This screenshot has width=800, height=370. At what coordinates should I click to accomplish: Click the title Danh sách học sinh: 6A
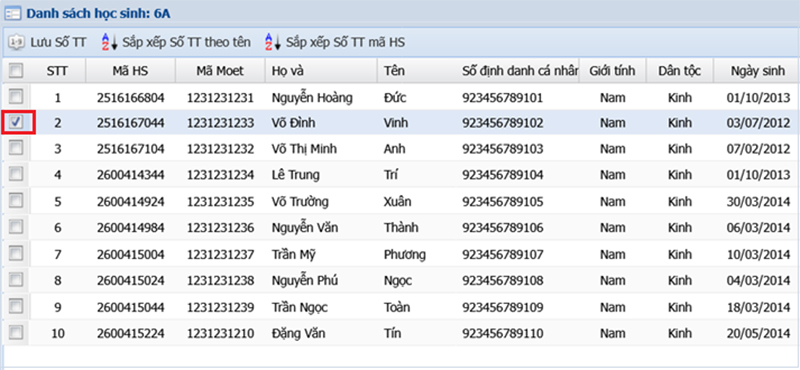98,14
